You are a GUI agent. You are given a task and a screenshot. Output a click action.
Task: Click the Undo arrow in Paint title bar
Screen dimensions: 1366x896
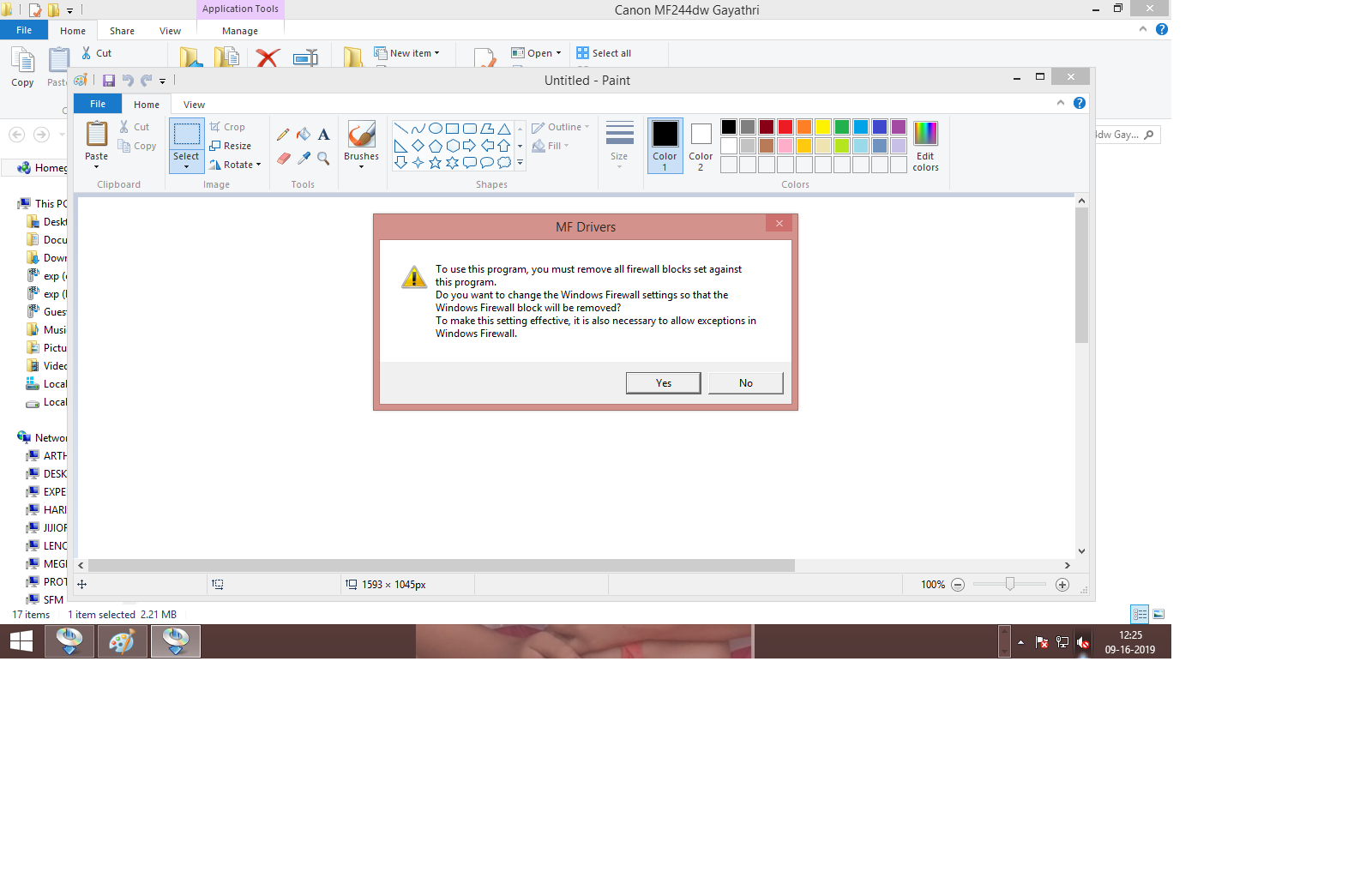tap(128, 81)
